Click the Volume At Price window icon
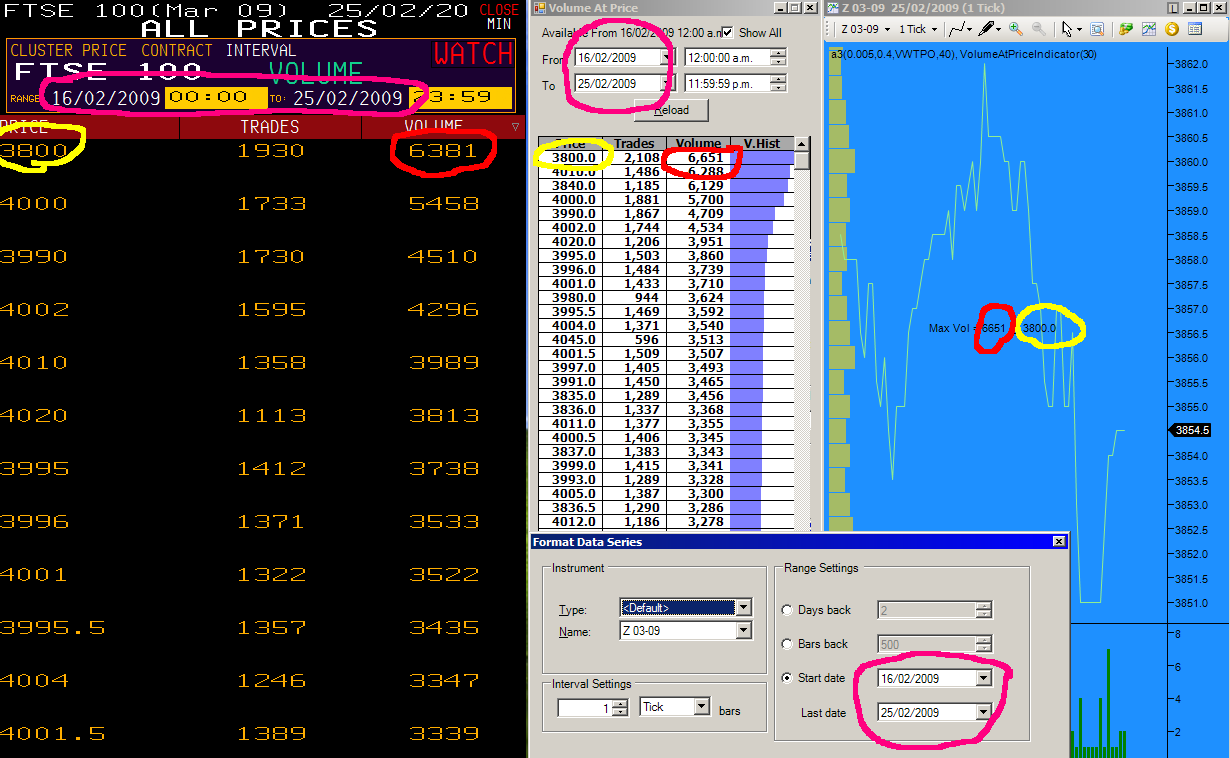This screenshot has height=758, width=1230. (x=539, y=8)
